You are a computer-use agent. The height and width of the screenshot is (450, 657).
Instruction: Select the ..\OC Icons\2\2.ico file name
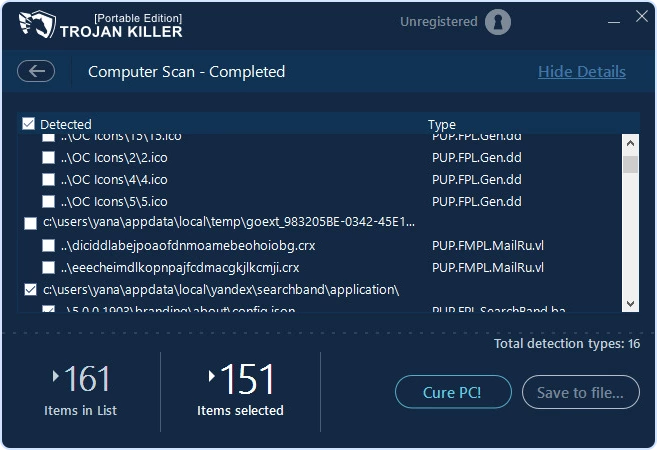click(x=114, y=158)
